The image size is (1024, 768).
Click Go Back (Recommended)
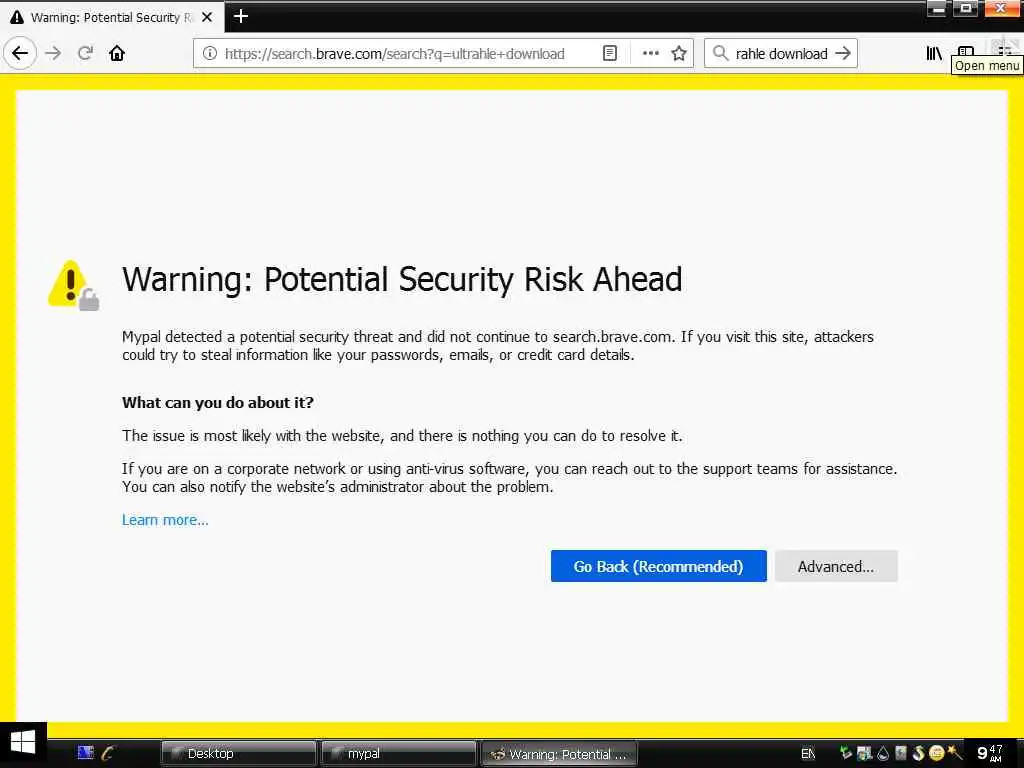(x=658, y=566)
